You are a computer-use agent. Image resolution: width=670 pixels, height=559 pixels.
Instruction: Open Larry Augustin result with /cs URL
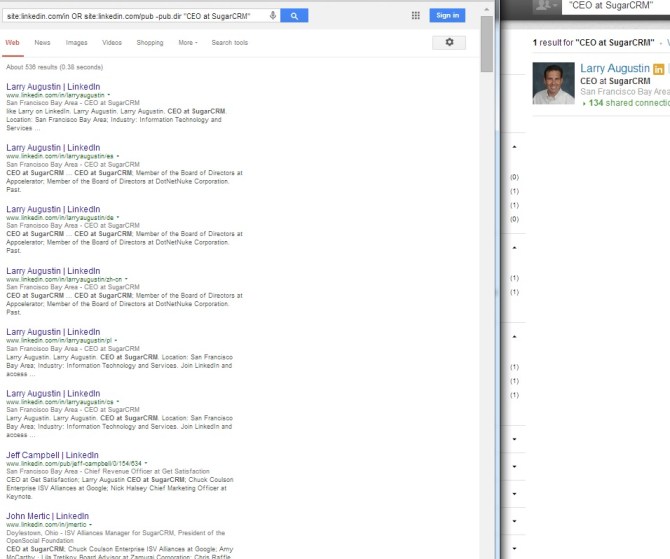click(53, 394)
